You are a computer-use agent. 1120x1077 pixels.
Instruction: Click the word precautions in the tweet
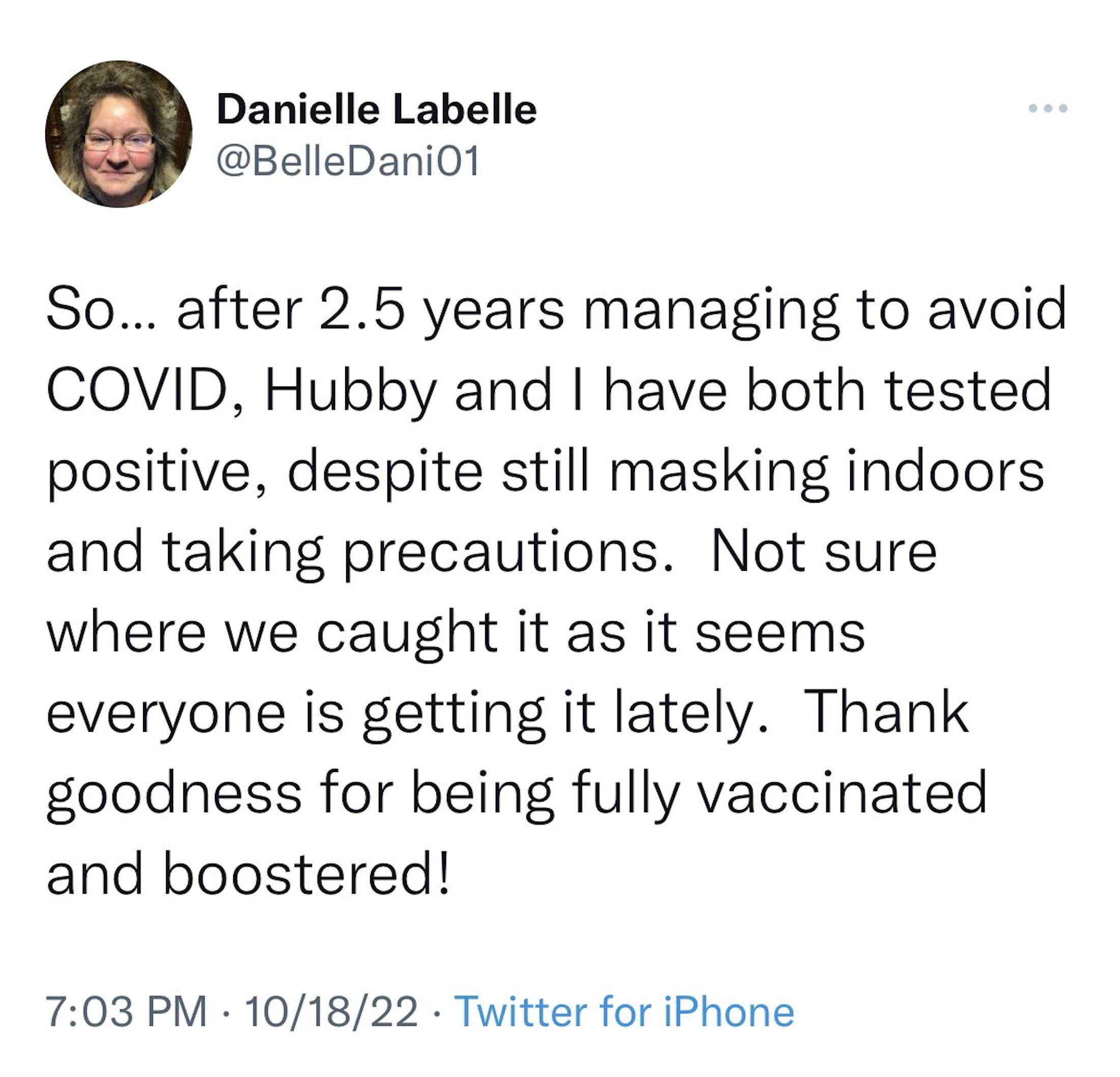pos(502,555)
